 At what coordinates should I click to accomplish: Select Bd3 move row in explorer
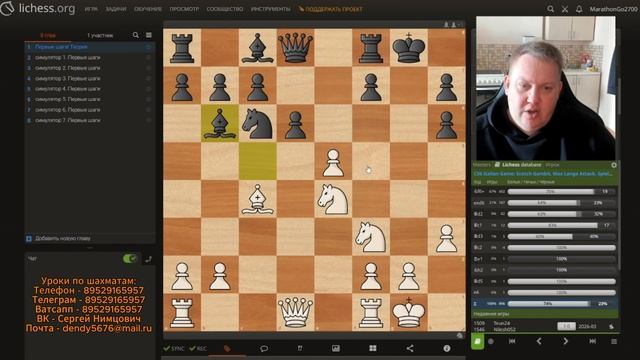coord(544,236)
